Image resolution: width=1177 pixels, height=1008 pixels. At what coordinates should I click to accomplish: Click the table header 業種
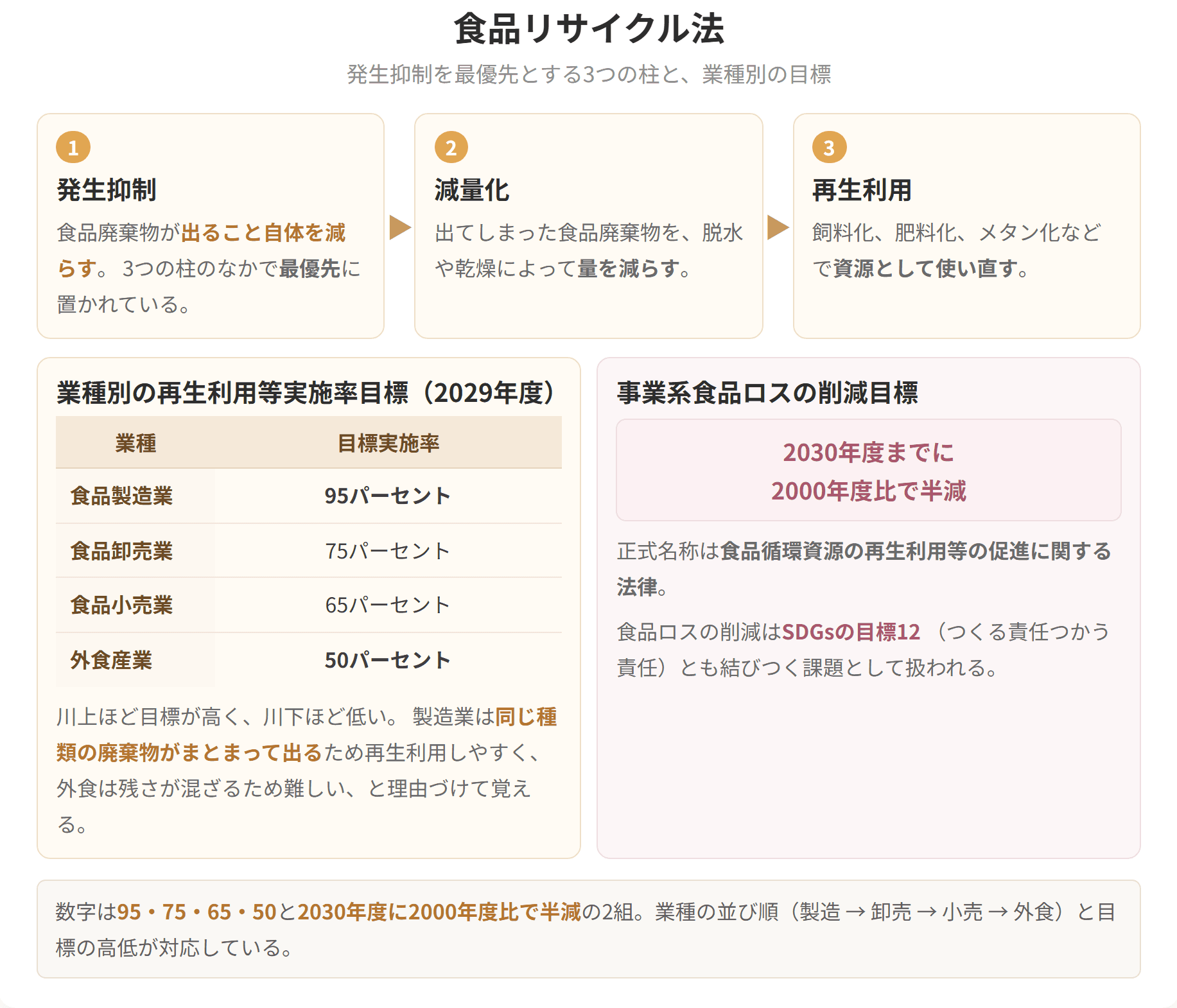pyautogui.click(x=135, y=444)
